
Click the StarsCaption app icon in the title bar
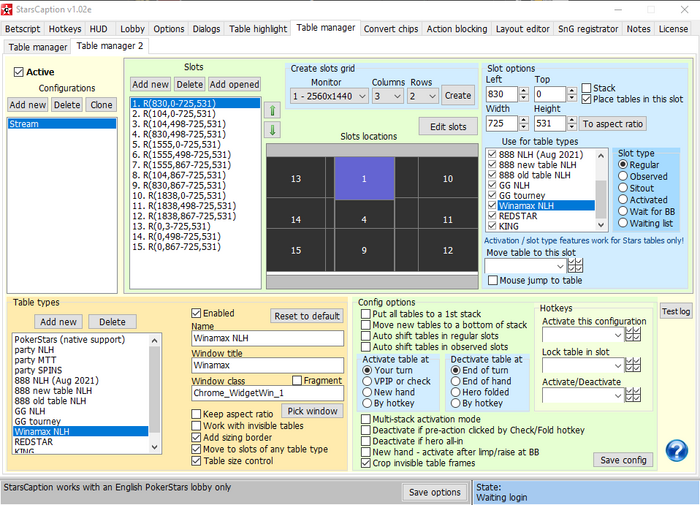(9, 8)
